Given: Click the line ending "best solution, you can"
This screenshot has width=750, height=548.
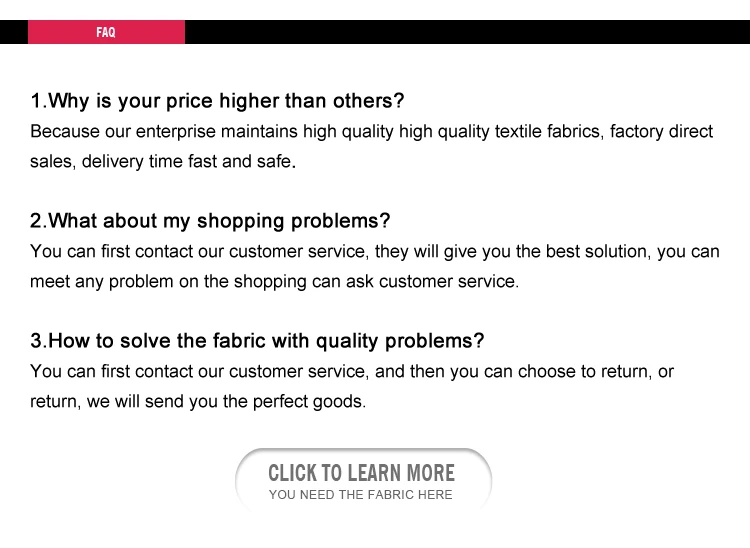Looking at the screenshot, I should coord(374,252).
